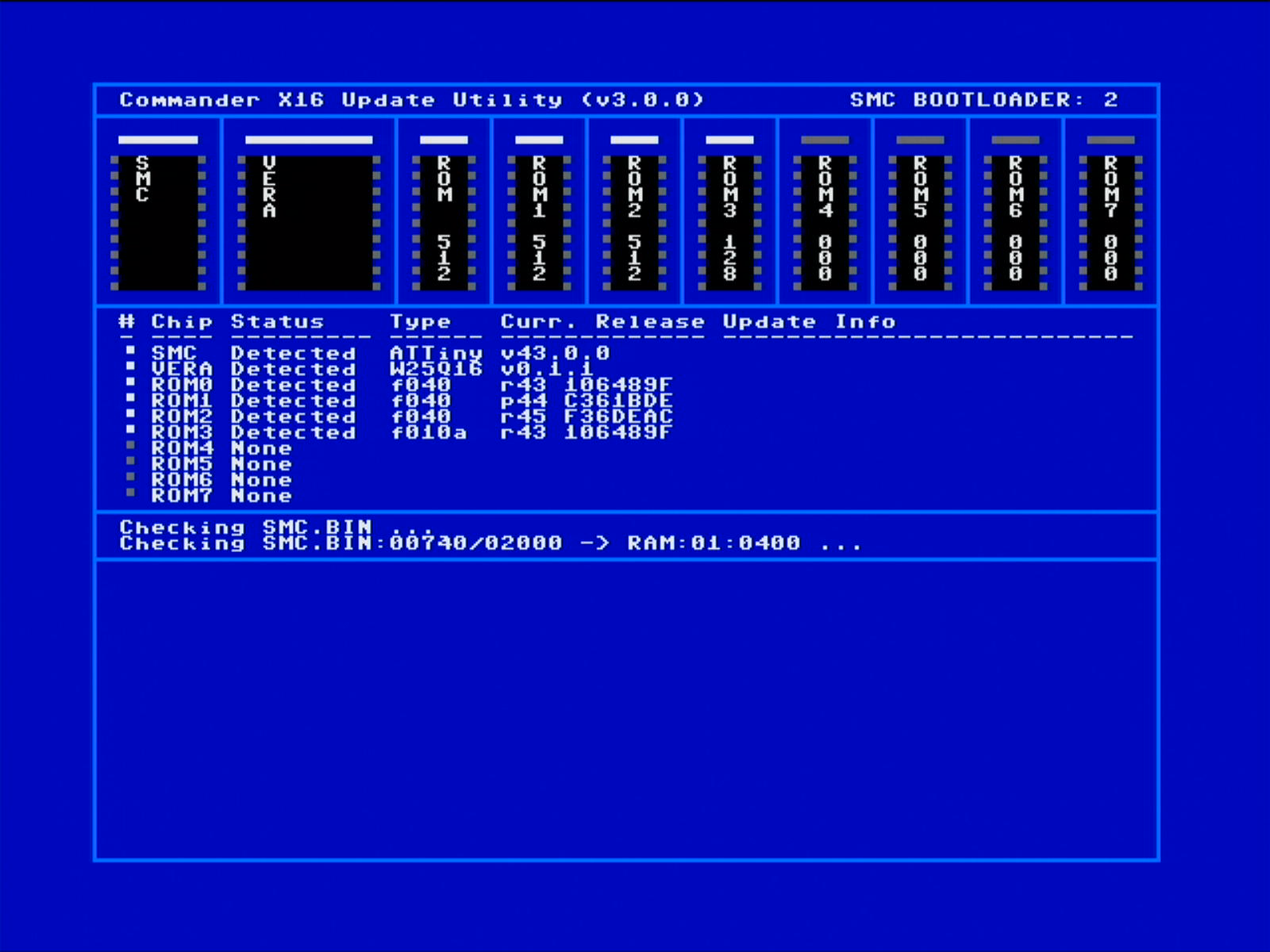The height and width of the screenshot is (952, 1270).
Task: Click the SMC chip graphic
Action: click(x=158, y=223)
